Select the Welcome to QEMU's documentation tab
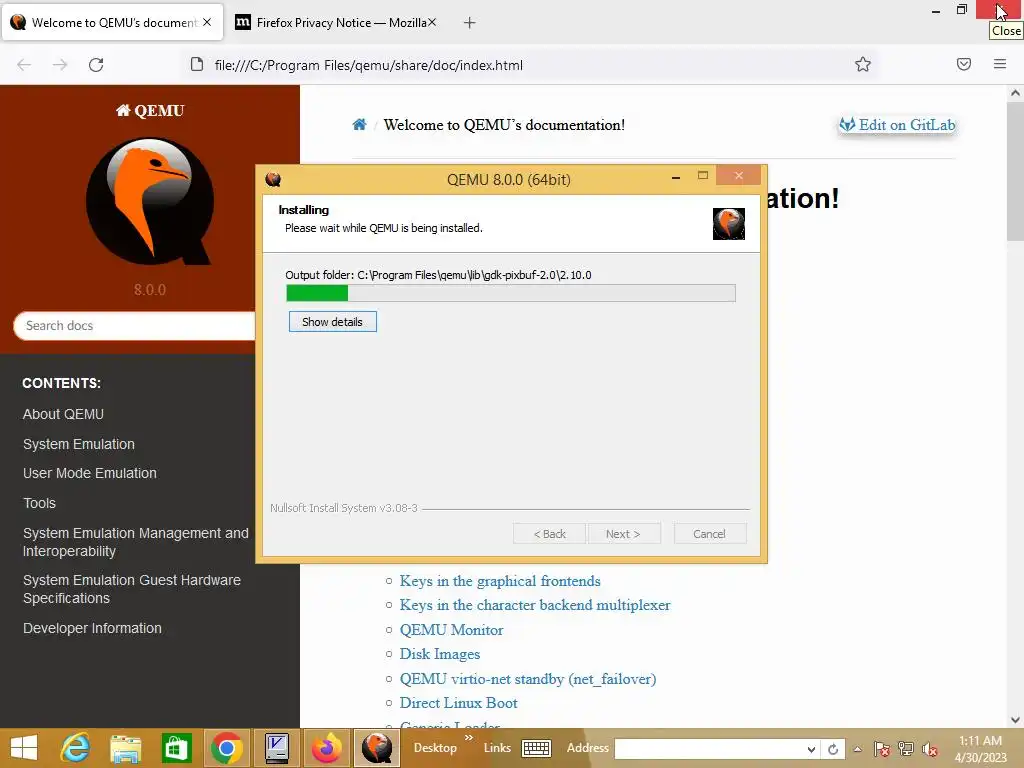The height and width of the screenshot is (768, 1024). click(x=112, y=23)
